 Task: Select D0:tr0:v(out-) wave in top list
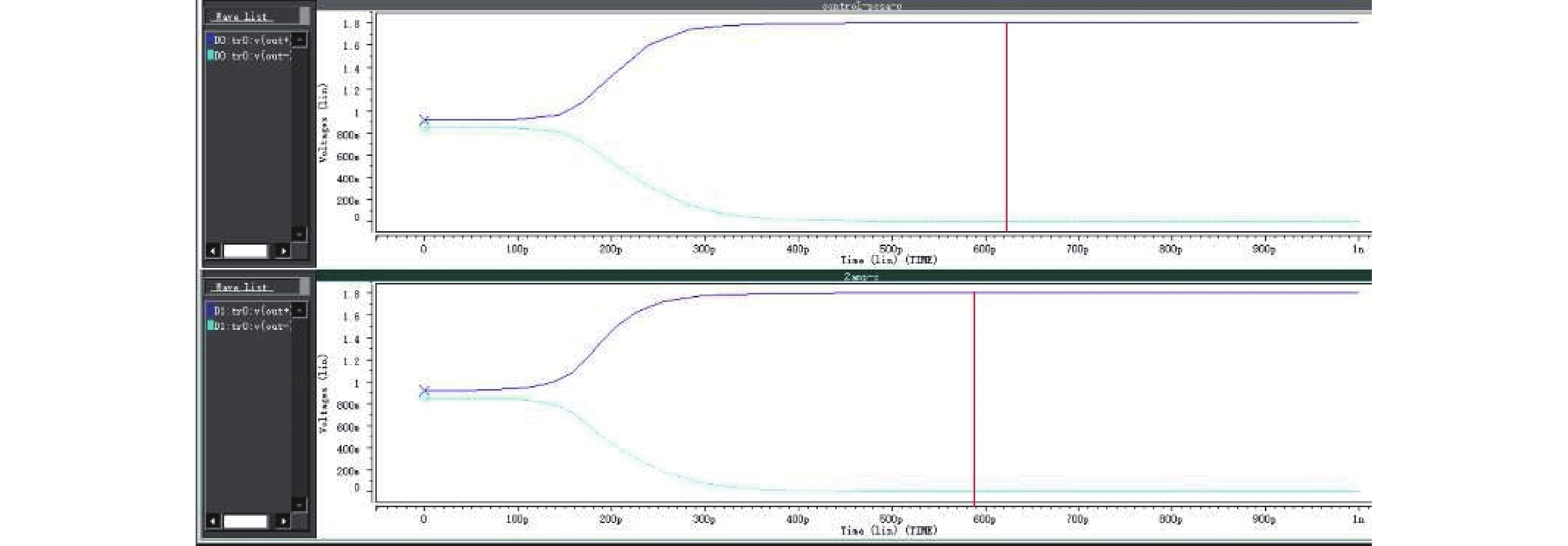coord(252,55)
